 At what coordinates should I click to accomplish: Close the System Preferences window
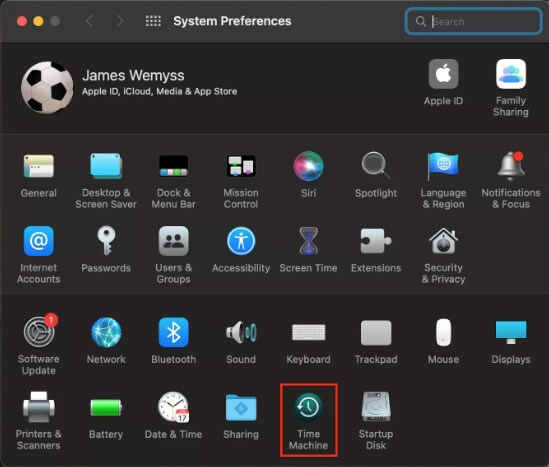(x=22, y=21)
